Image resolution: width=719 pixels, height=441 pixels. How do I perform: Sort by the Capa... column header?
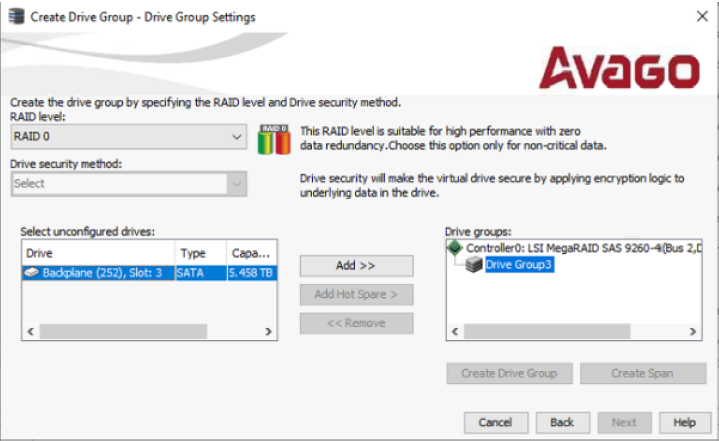pos(252,253)
